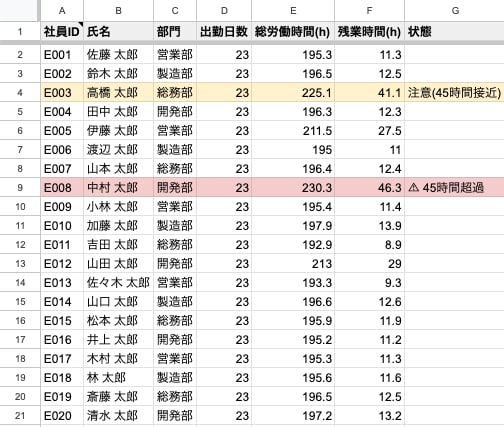
Task: Select overtime value 46.3
Action: 369,187
